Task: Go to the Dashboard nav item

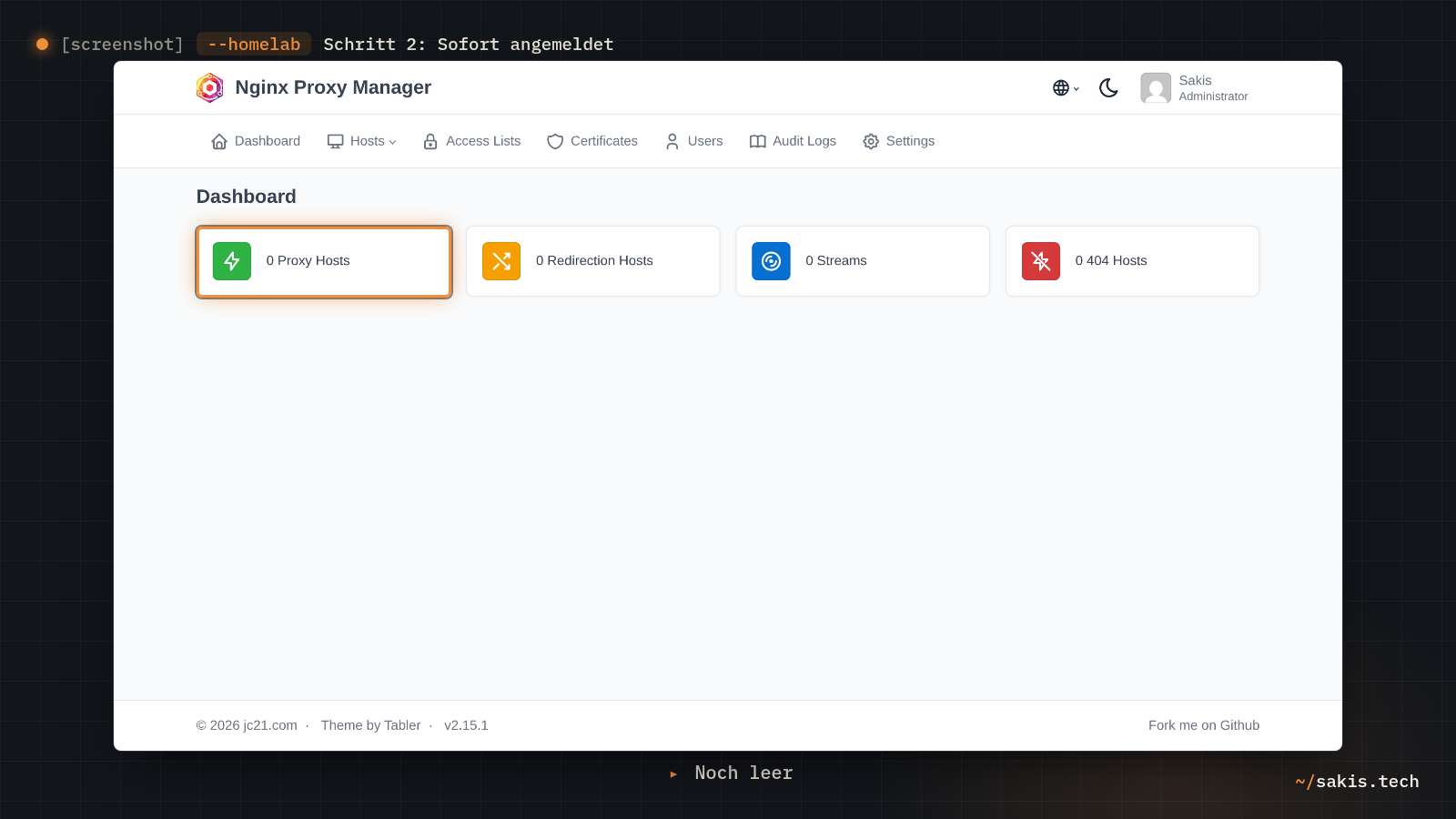Action: (x=256, y=141)
